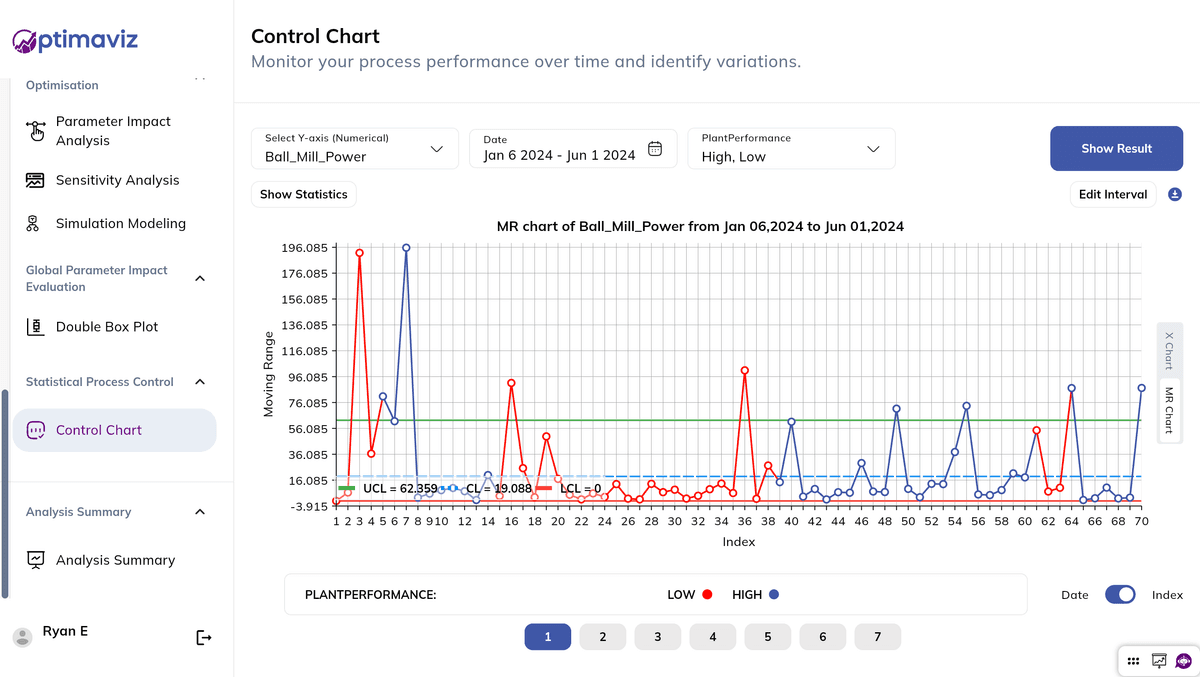Toggle the LOW plant performance legend series
Viewport: 1200px width, 677px height.
[689, 595]
